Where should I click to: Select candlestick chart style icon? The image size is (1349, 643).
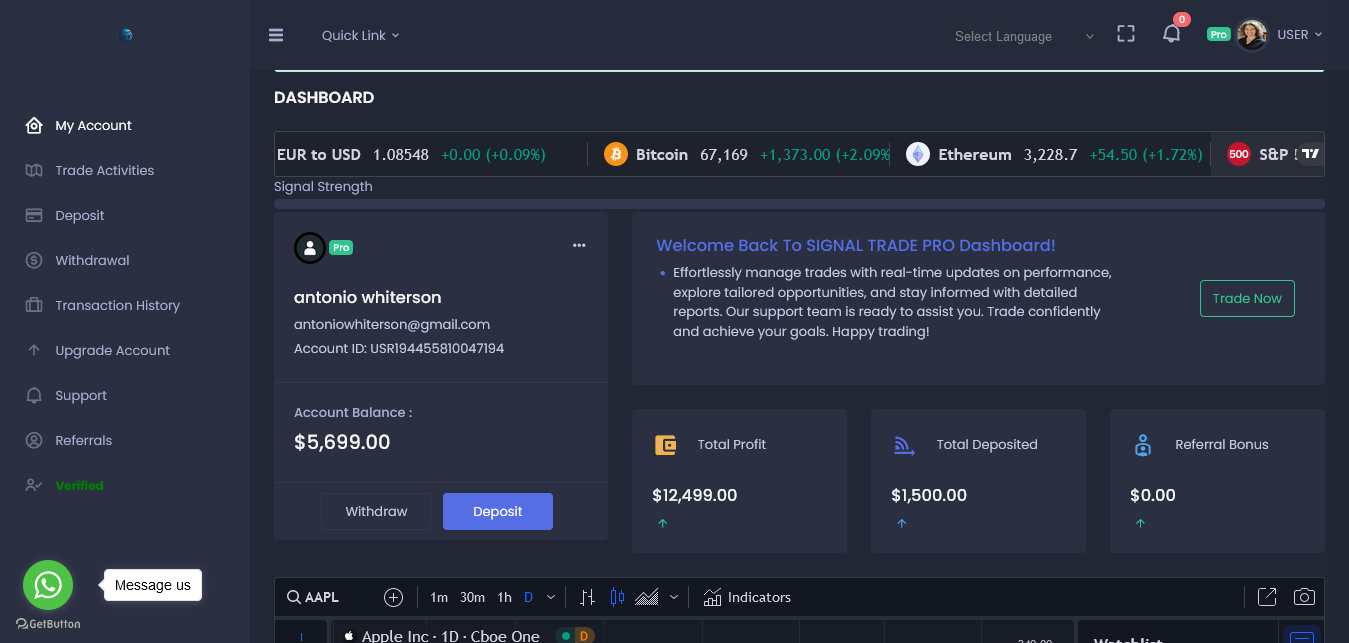pos(617,597)
